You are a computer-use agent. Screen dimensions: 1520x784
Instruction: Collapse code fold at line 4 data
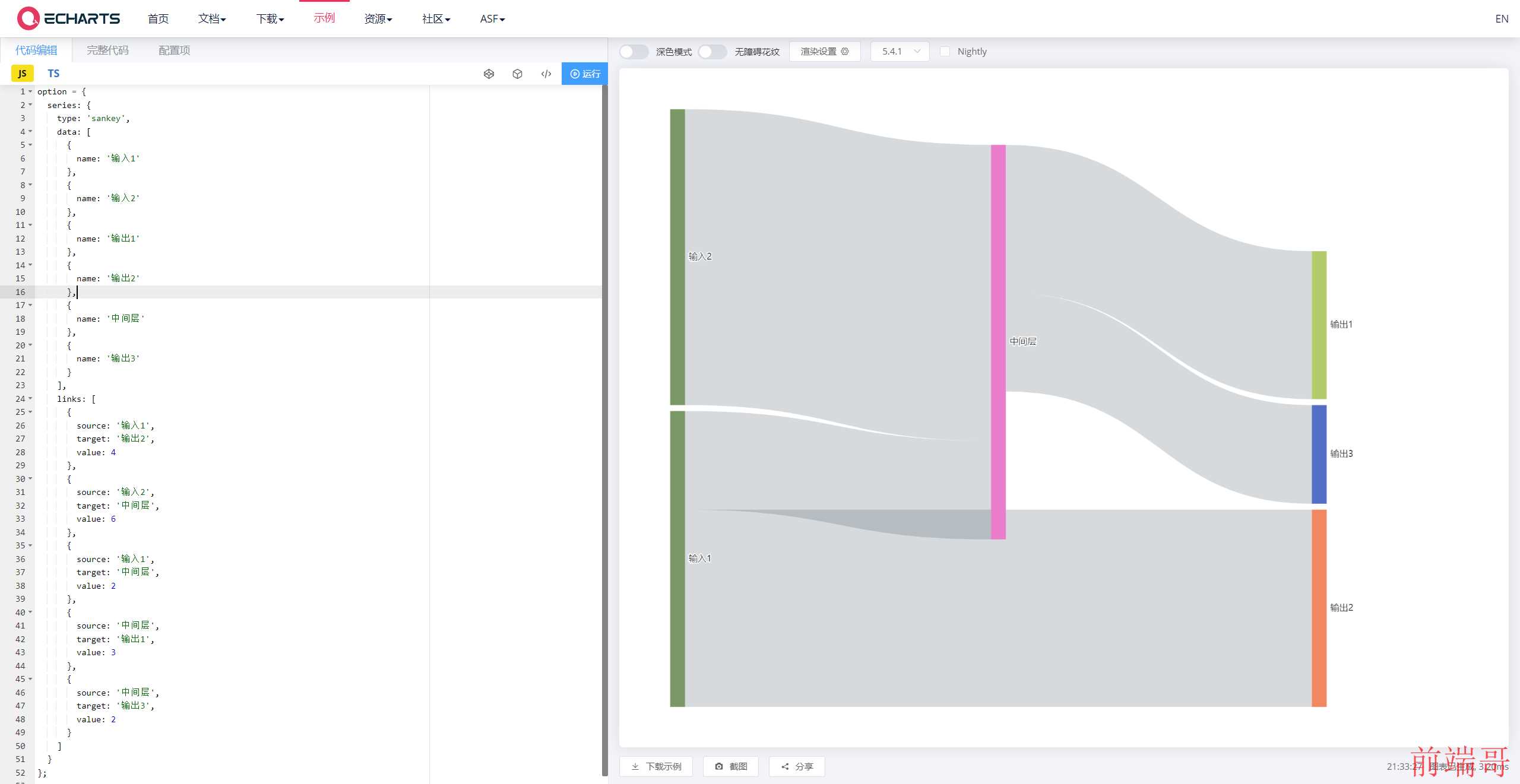[30, 132]
